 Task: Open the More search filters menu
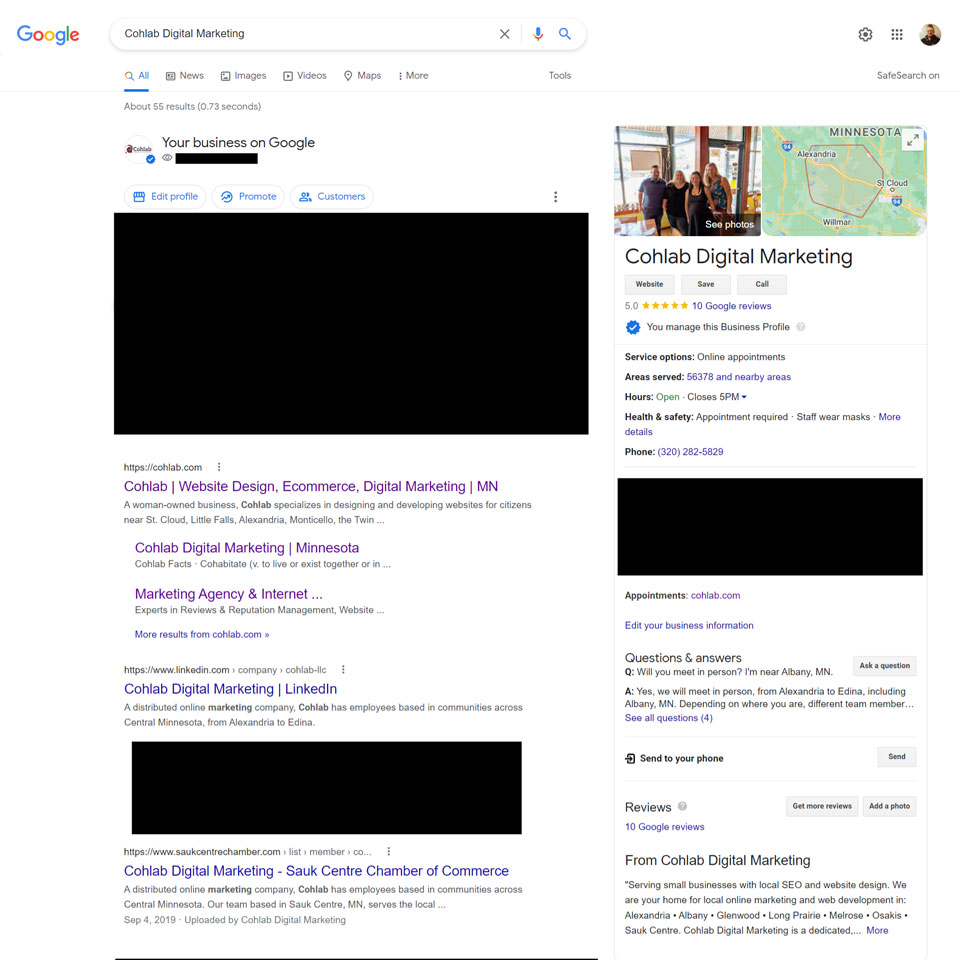tap(413, 76)
